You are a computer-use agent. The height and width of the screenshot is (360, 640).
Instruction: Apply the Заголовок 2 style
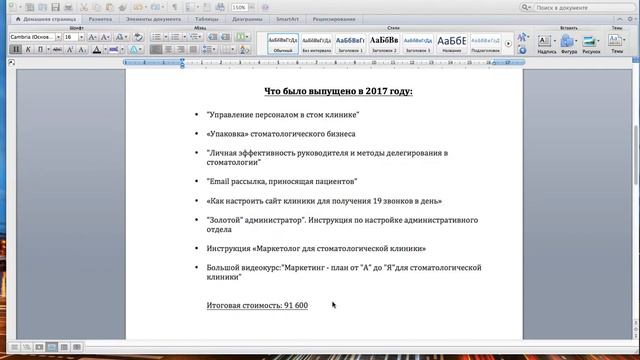pos(384,44)
